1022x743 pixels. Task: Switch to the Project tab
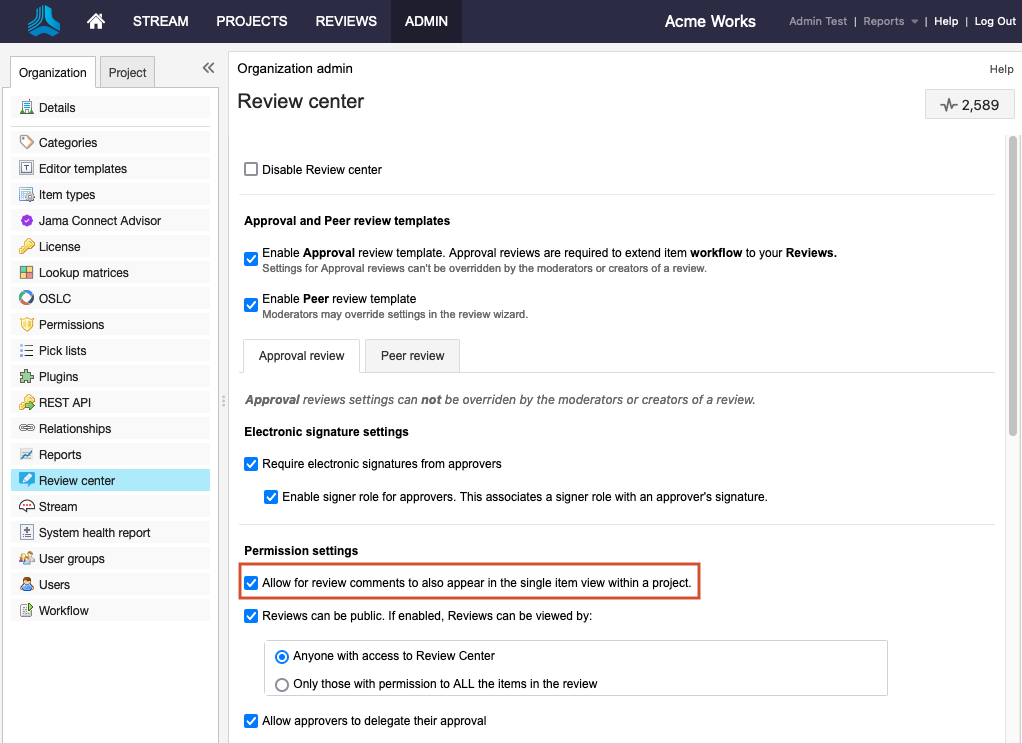point(127,73)
